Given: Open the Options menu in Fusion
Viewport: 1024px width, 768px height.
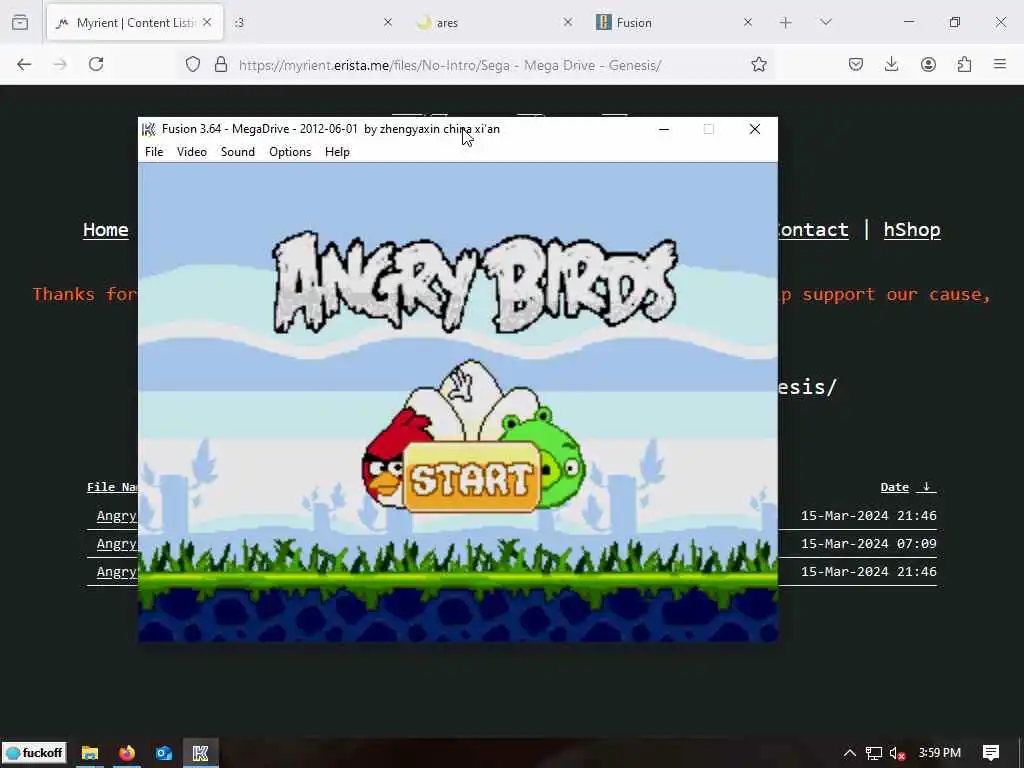Looking at the screenshot, I should [x=290, y=152].
